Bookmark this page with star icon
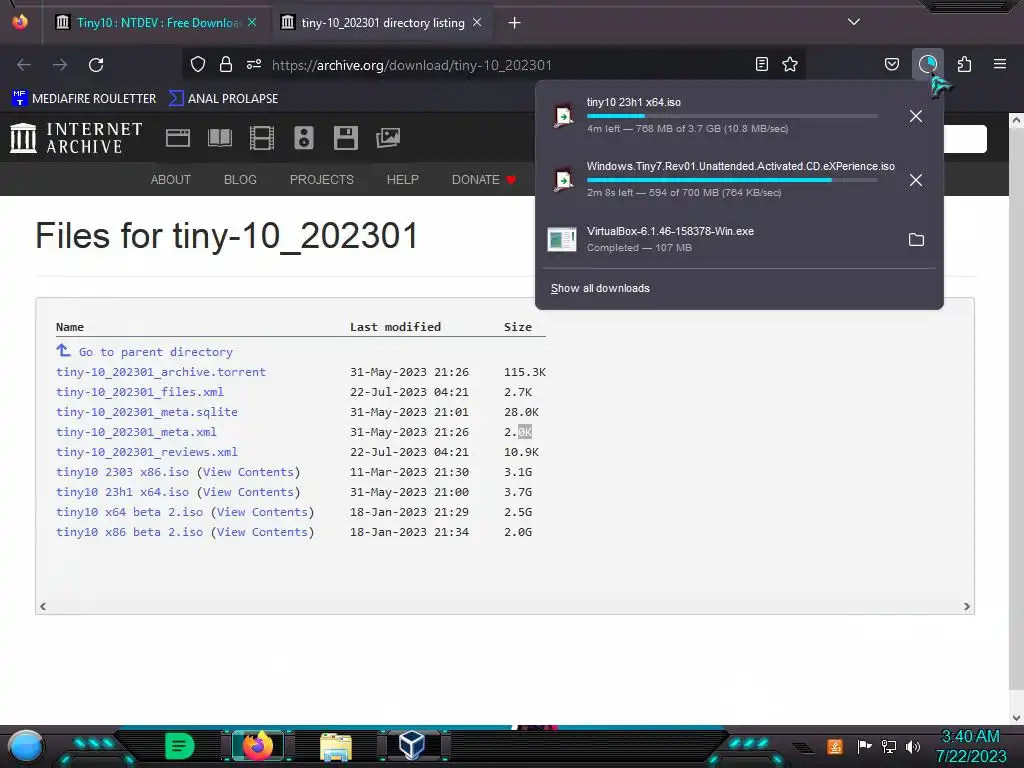The image size is (1024, 768). click(x=790, y=64)
